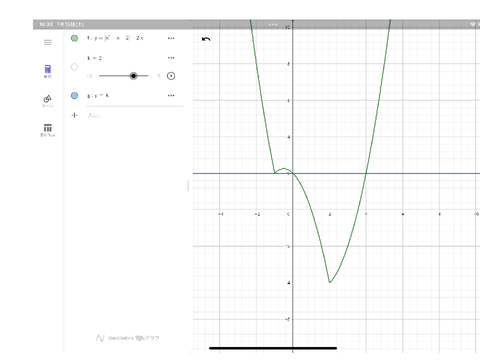Click the Wi-Fi status icon

click(472, 24)
